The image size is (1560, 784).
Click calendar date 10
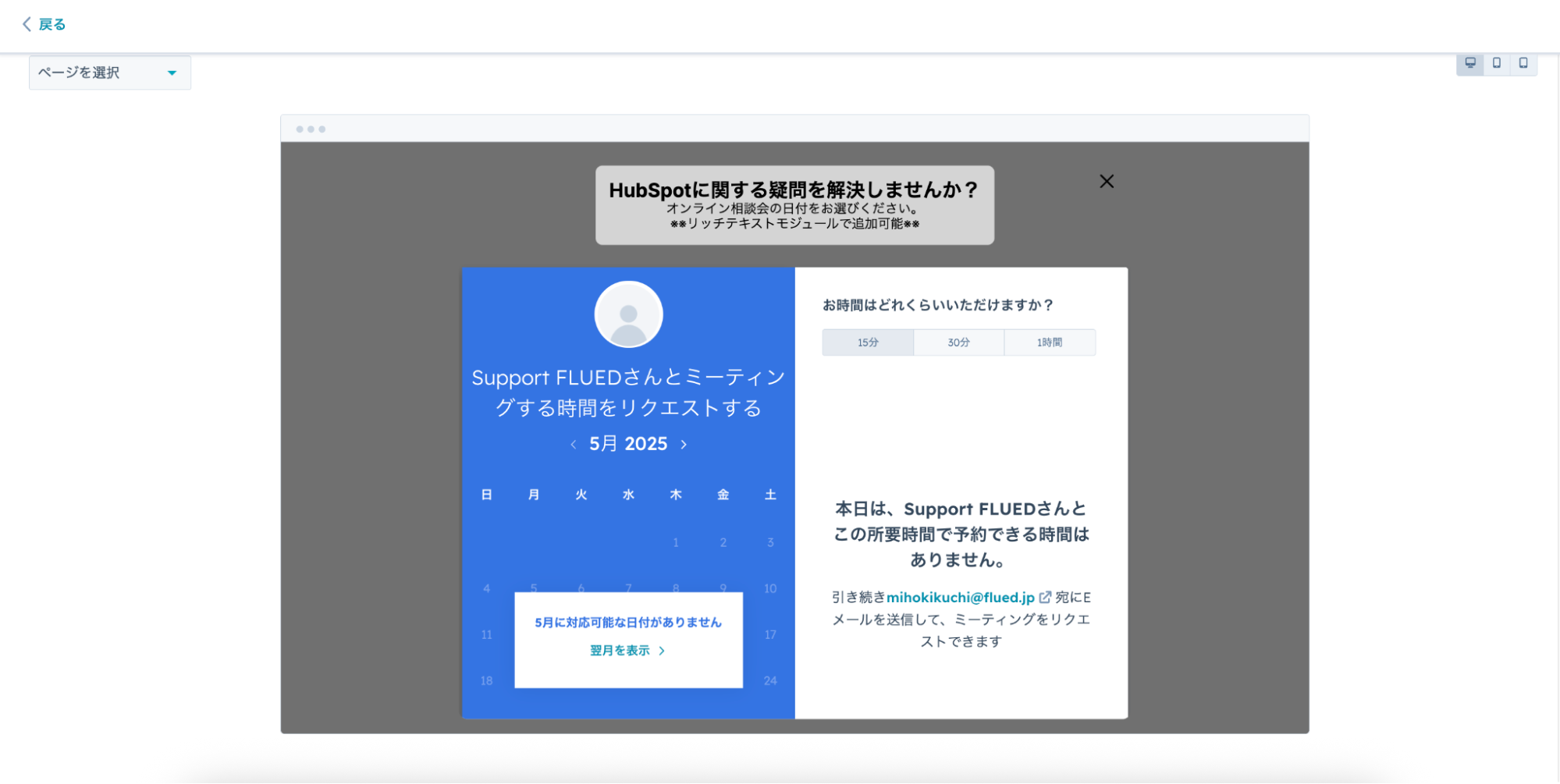coord(770,588)
